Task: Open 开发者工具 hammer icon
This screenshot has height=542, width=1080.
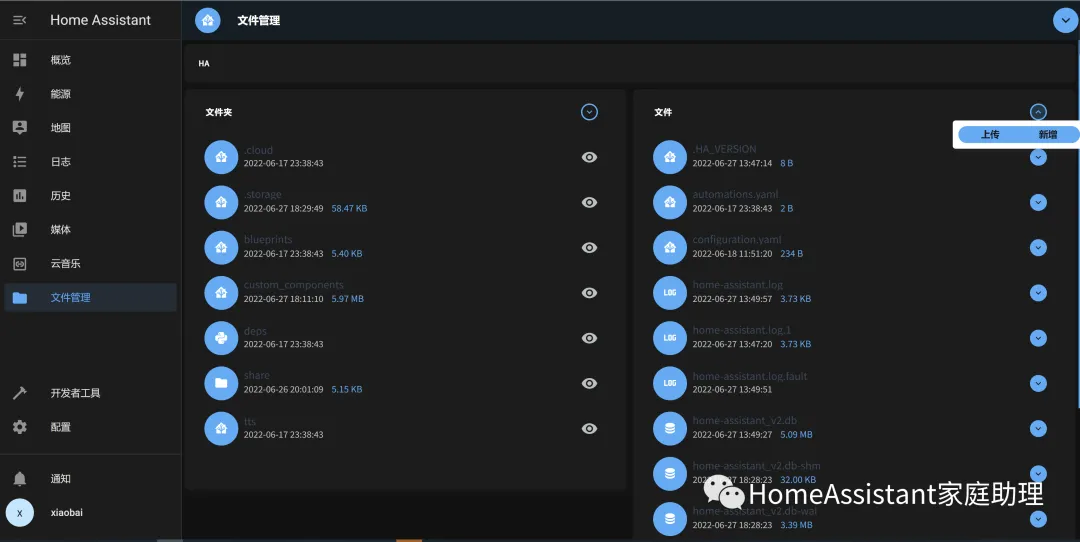Action: [20, 393]
